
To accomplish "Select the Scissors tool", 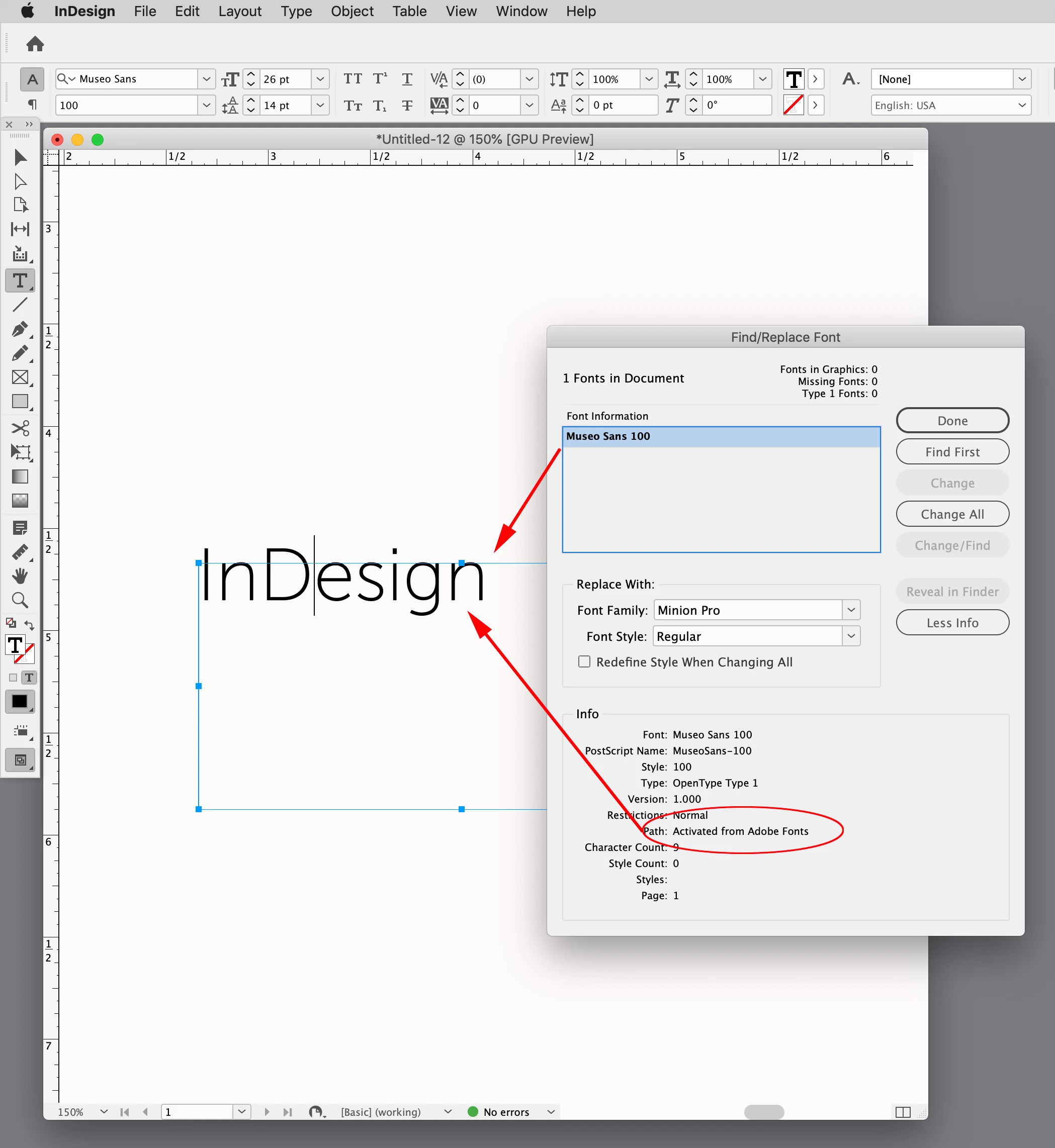I will pos(20,428).
